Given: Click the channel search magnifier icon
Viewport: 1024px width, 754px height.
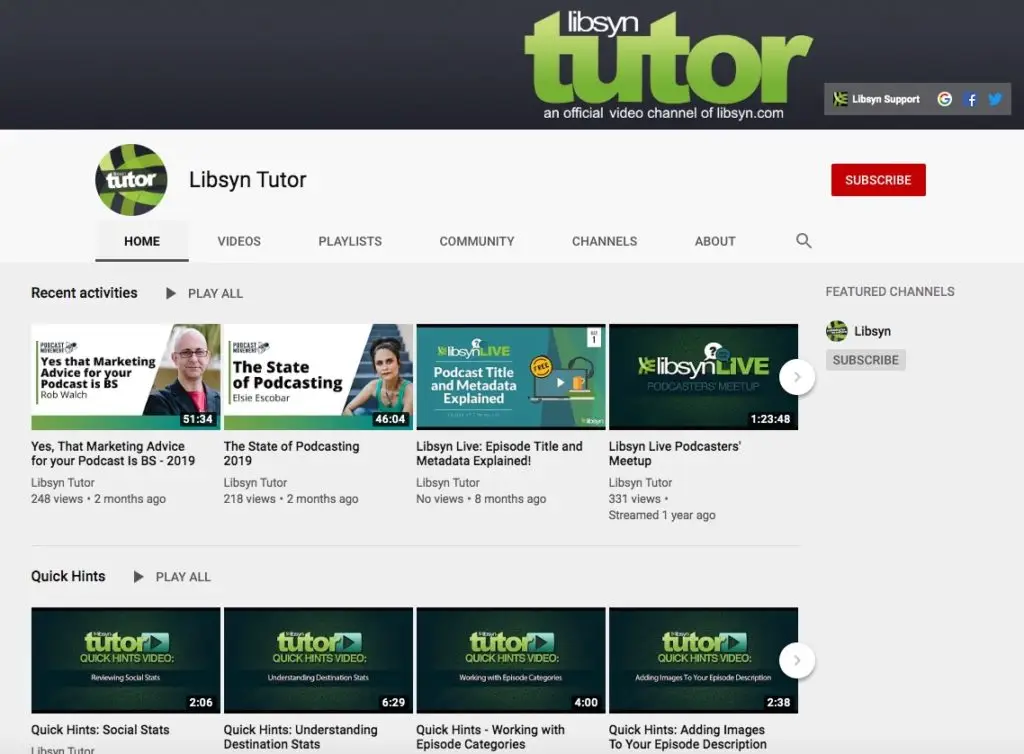Looking at the screenshot, I should (803, 241).
